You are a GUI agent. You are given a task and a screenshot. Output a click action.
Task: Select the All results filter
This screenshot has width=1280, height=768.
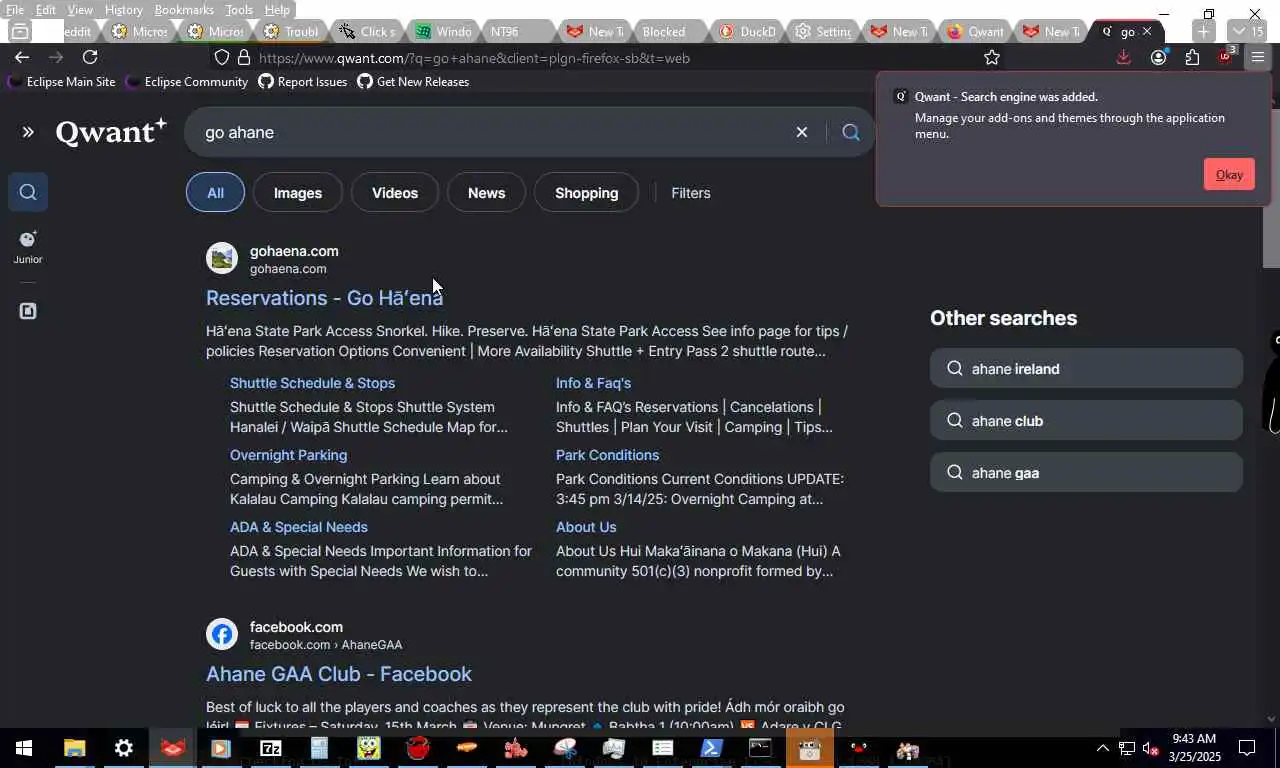215,193
